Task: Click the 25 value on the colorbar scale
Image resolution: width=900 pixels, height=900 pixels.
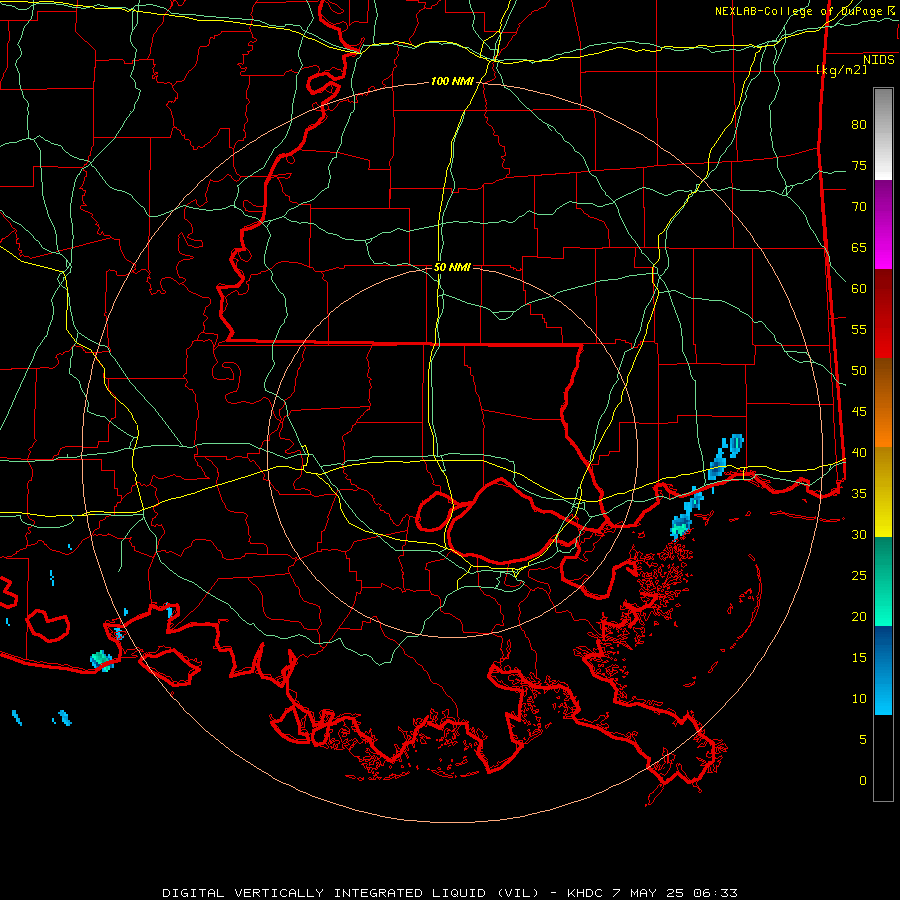Action: 859,576
